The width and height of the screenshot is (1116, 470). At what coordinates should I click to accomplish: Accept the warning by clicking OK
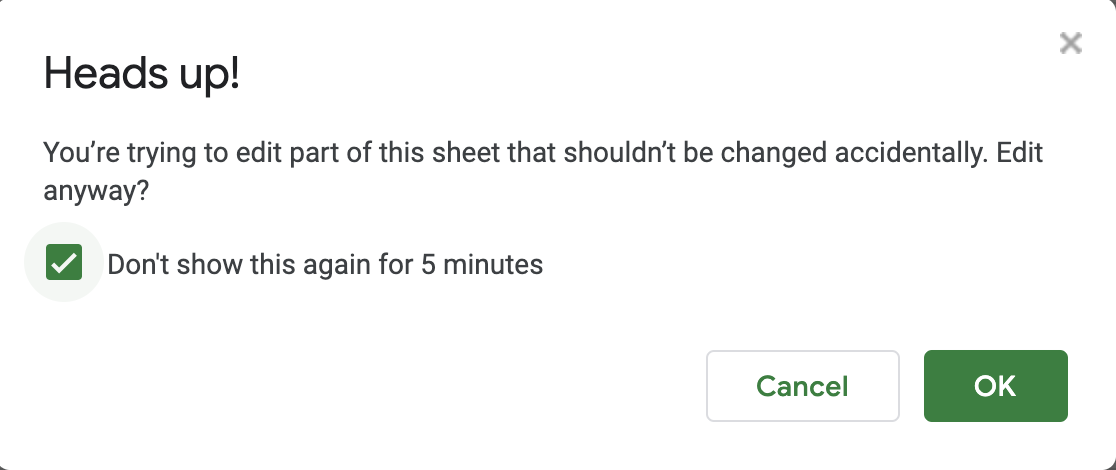pyautogui.click(x=995, y=386)
